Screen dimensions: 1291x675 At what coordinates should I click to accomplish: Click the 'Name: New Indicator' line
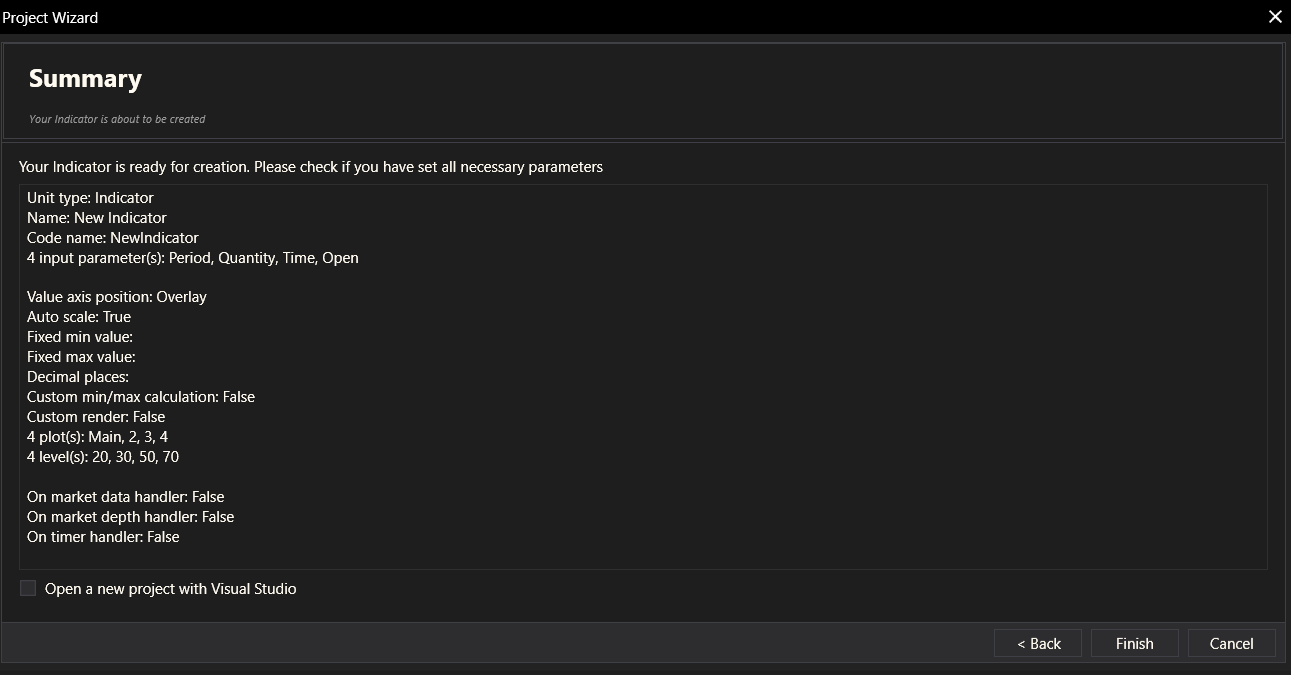point(97,218)
